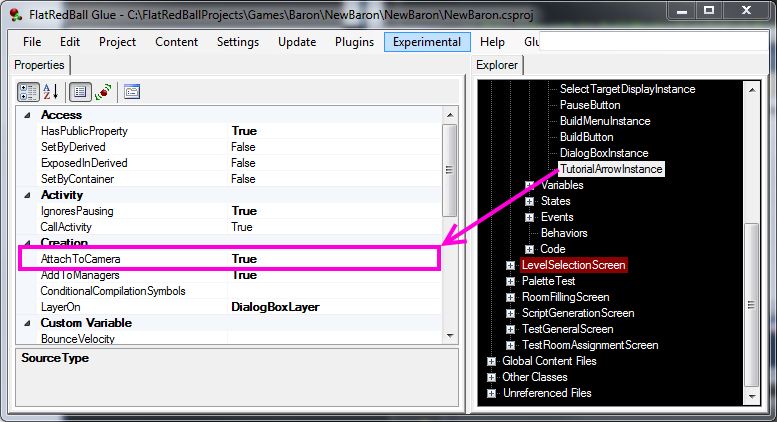
Task: Collapse the Access category
Action: coord(27,115)
